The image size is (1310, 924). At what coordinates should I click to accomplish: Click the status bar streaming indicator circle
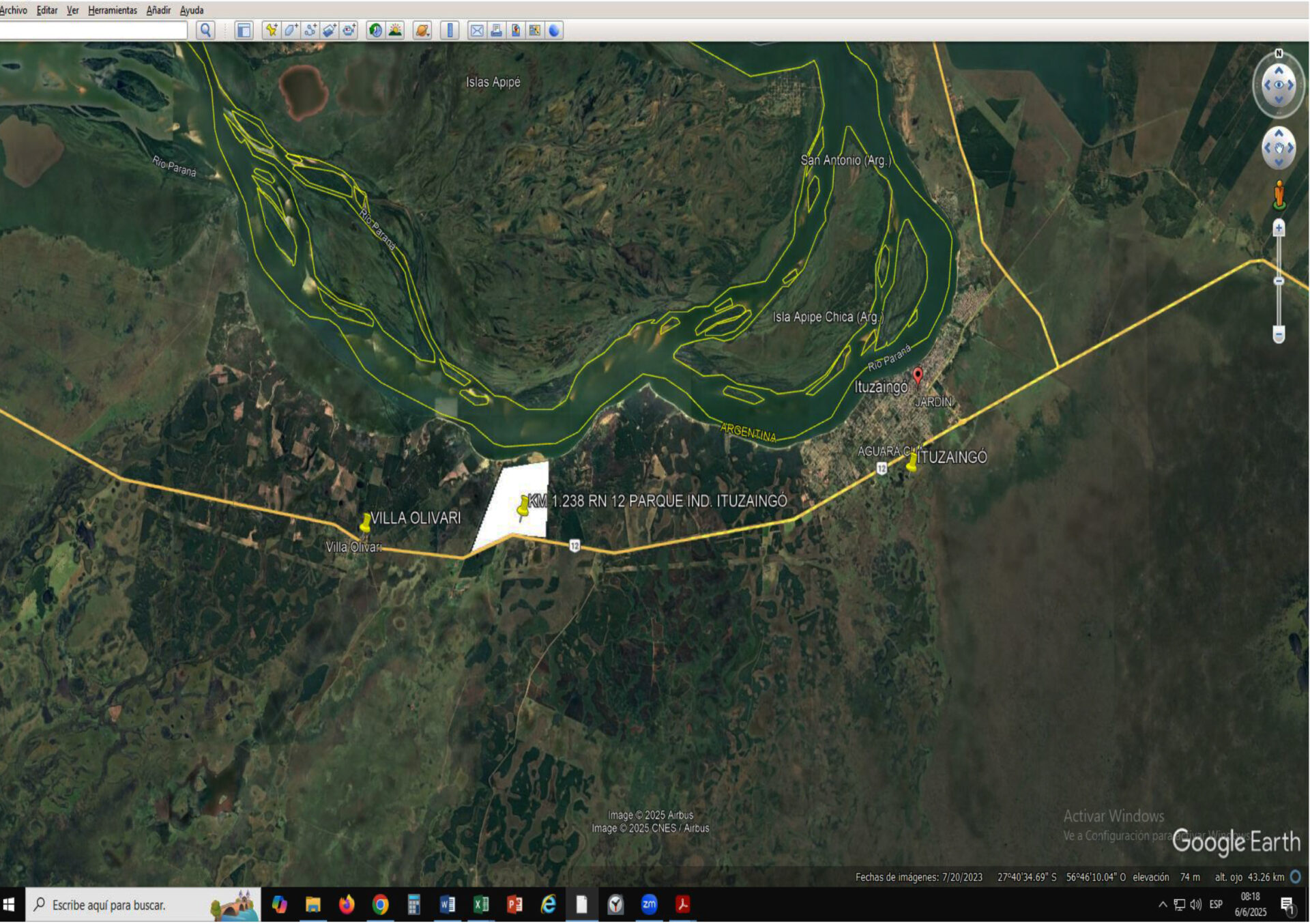1296,877
